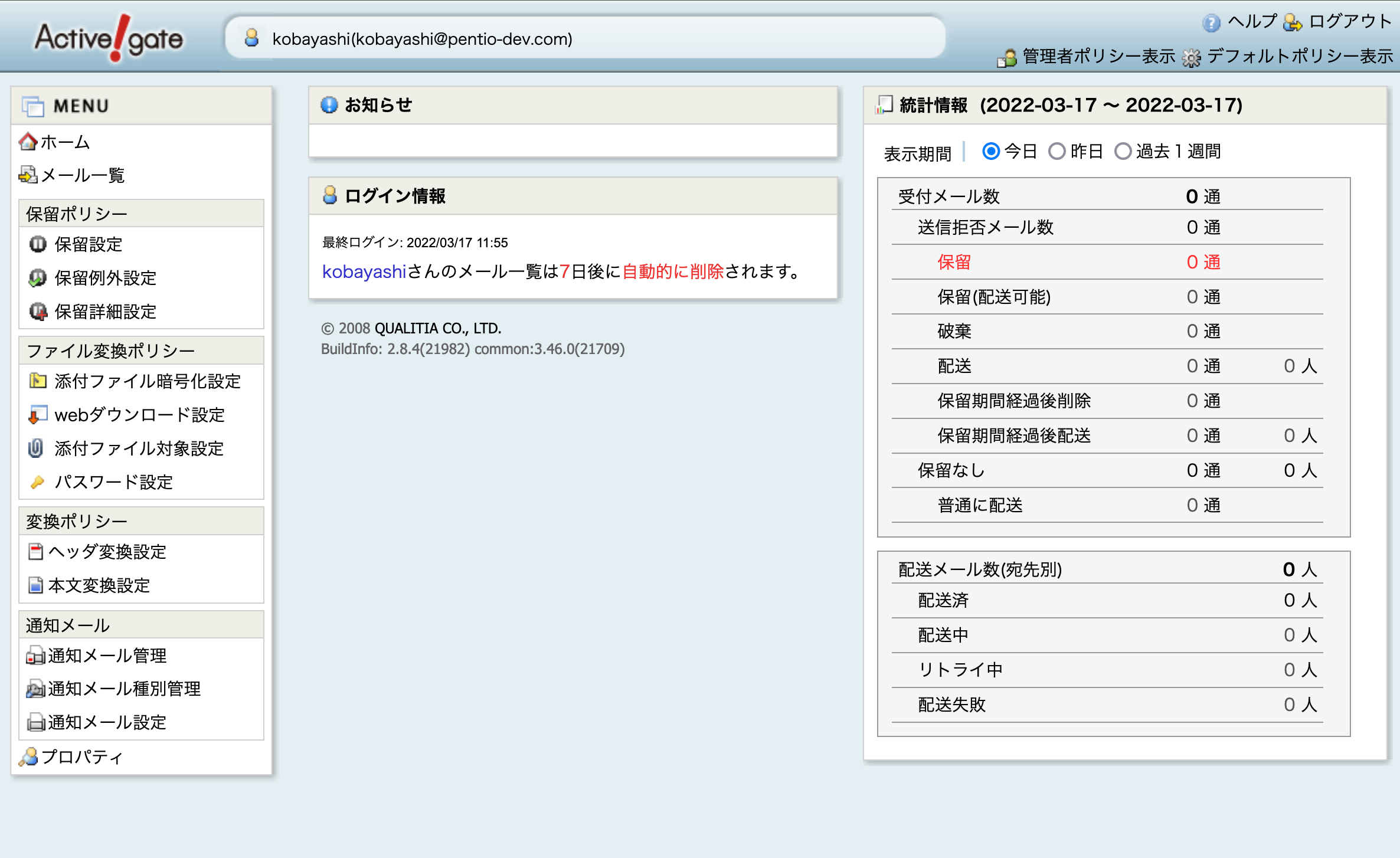The height and width of the screenshot is (858, 1400).
Task: Click the お知らせ info icon
Action: tap(329, 105)
